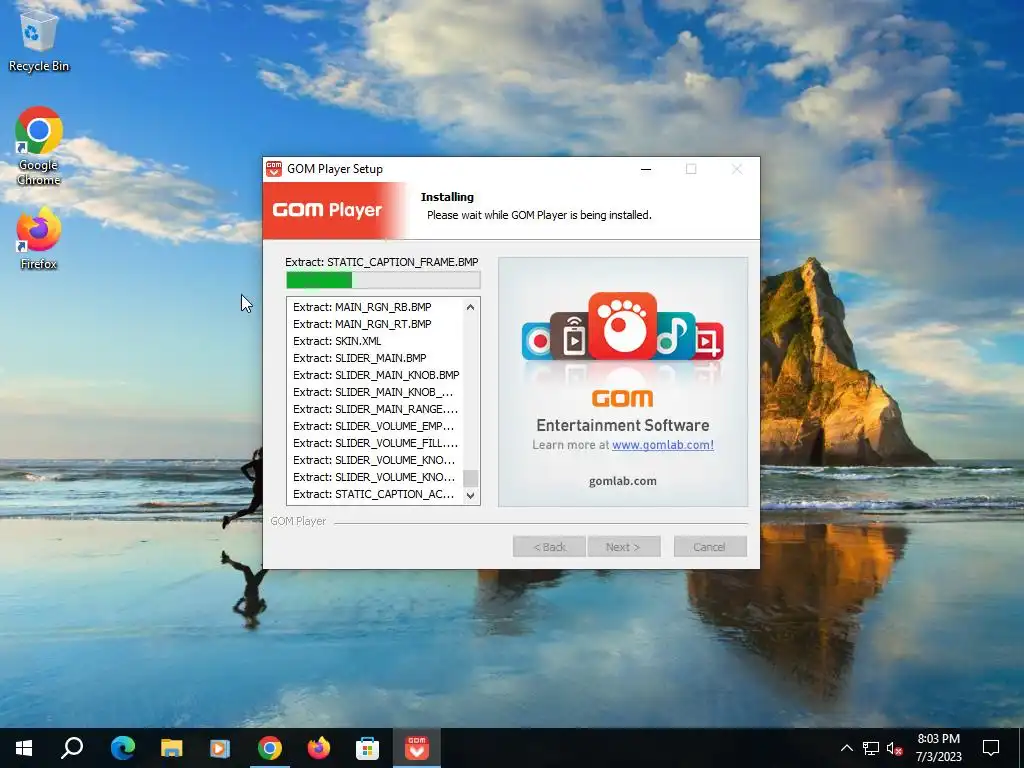This screenshot has width=1024, height=768.
Task: Click the log scrollbar thumb
Action: click(470, 478)
